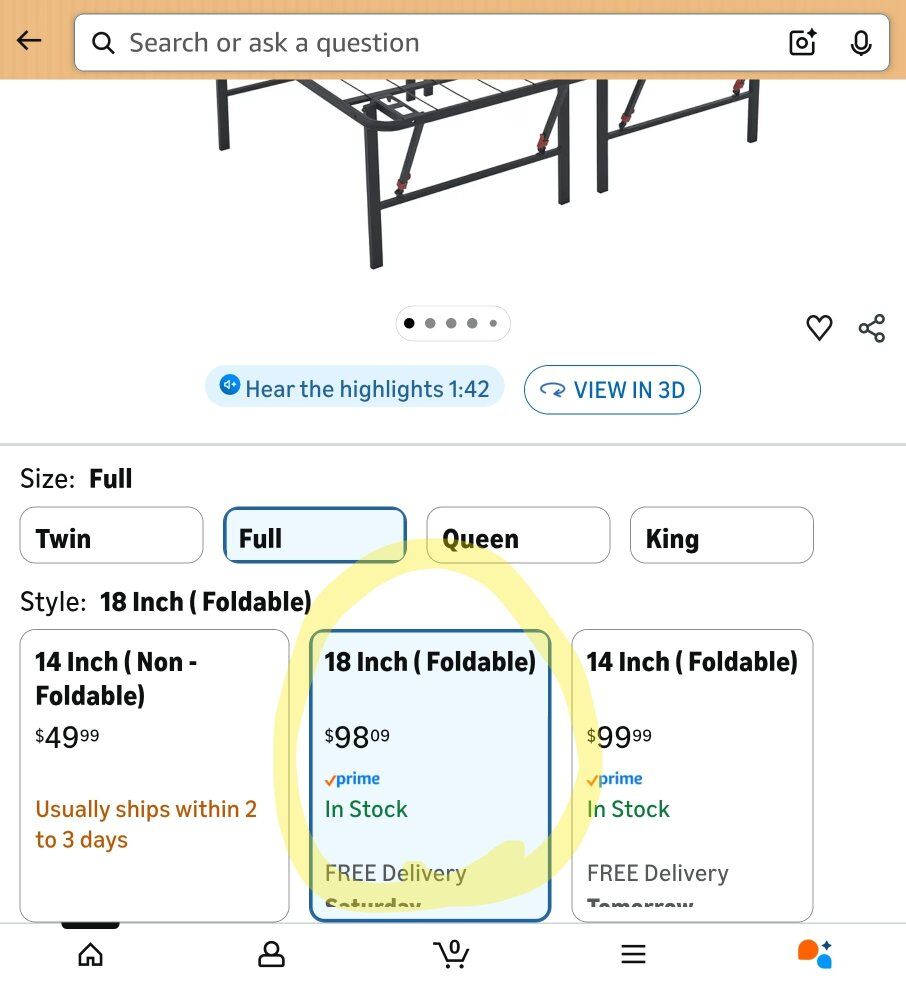Open the shopping cart icon
The image size is (906, 986).
pos(452,954)
